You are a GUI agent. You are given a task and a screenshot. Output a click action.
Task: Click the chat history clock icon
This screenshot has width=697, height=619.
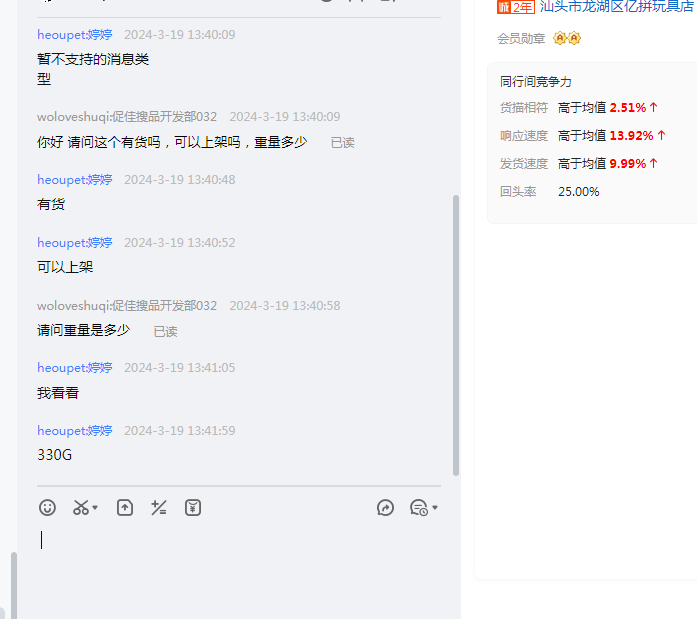[x=418, y=508]
